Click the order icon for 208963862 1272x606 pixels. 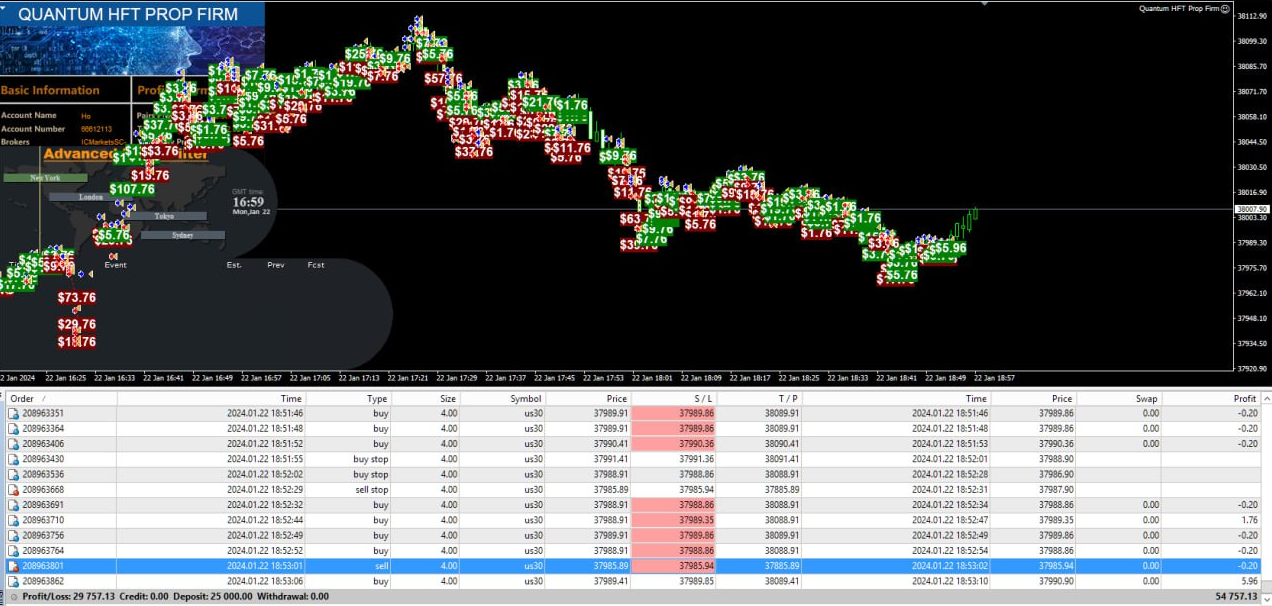point(13,581)
